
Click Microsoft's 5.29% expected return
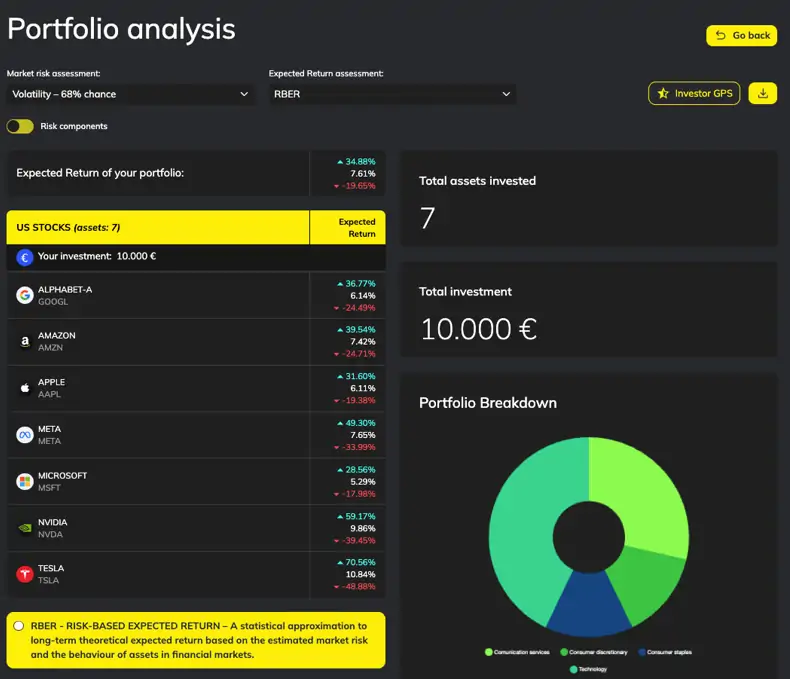point(363,482)
